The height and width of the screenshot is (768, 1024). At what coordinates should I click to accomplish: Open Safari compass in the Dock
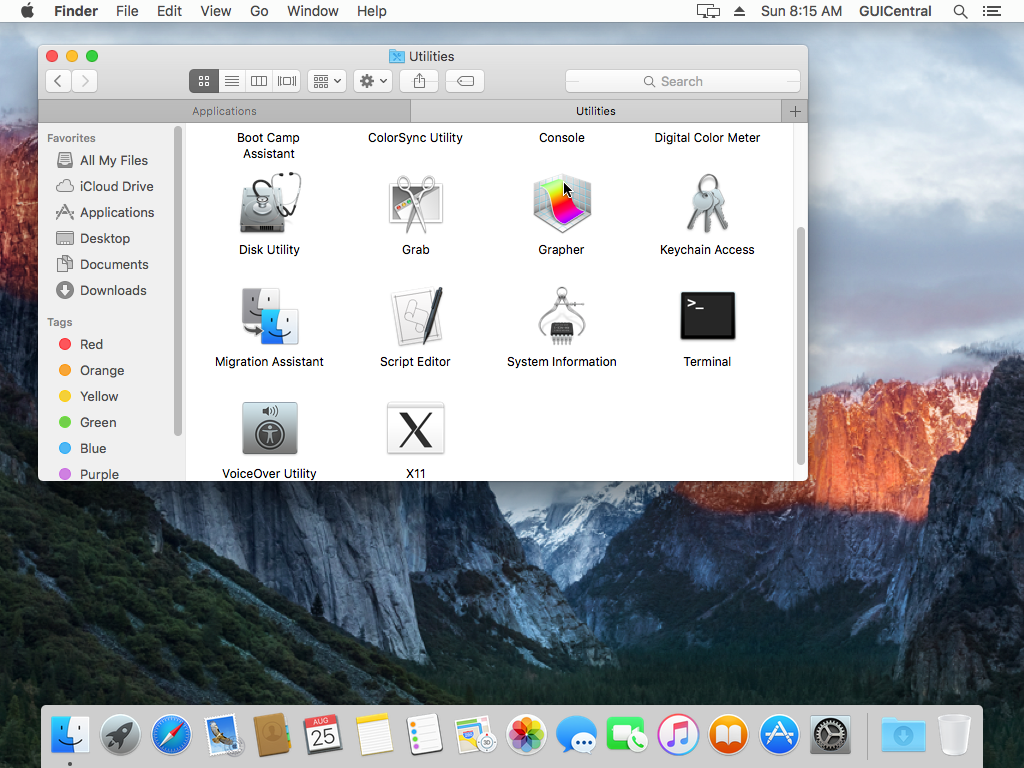point(171,735)
